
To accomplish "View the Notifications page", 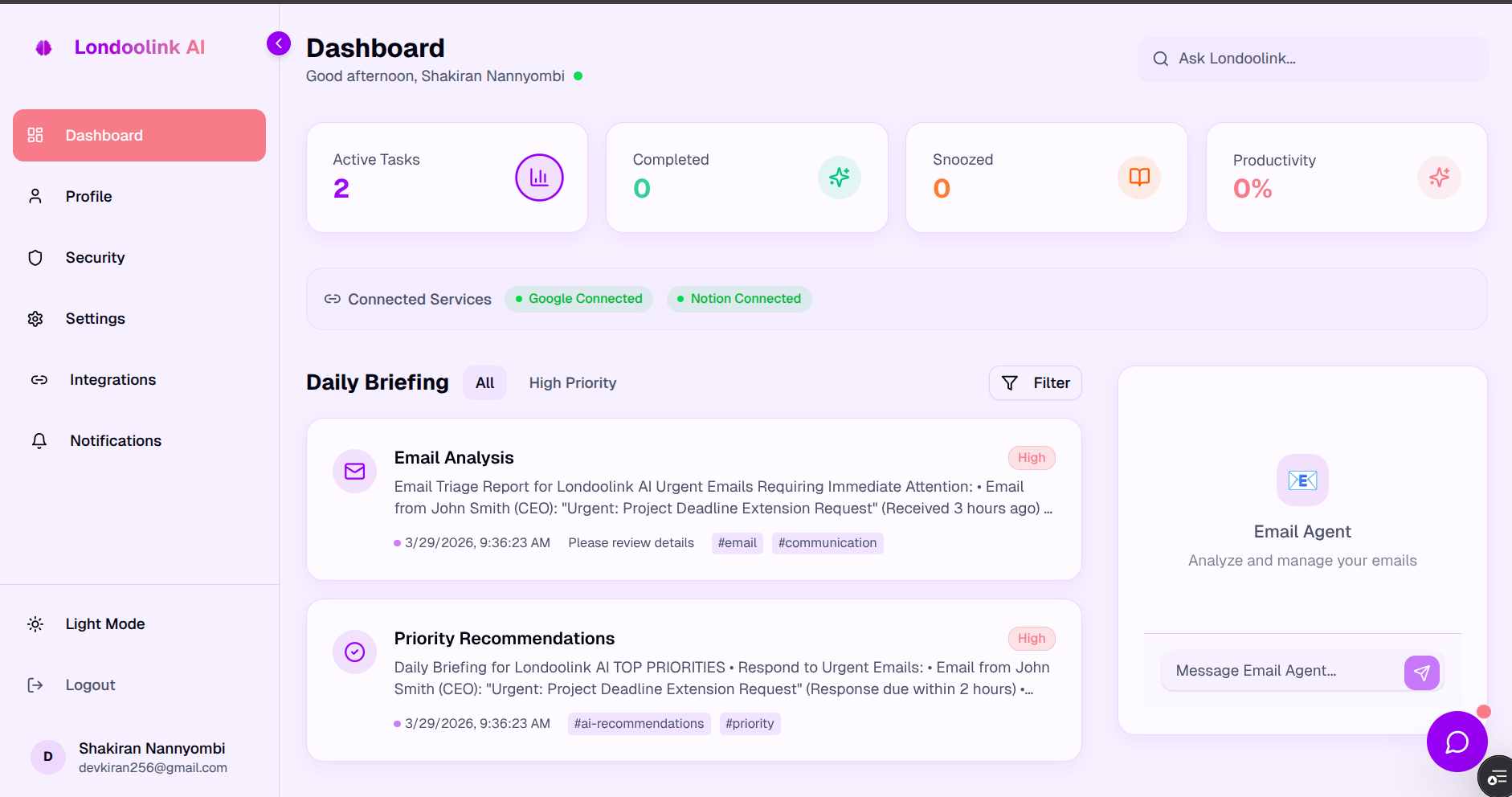I will click(x=139, y=440).
